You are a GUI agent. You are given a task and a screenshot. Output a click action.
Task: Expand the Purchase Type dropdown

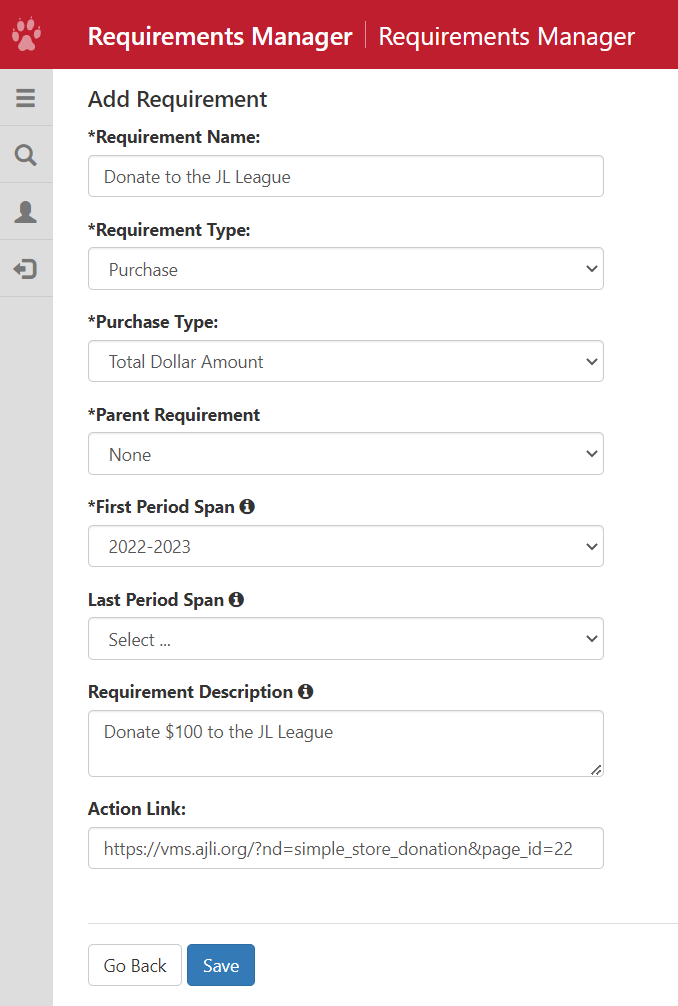click(345, 361)
